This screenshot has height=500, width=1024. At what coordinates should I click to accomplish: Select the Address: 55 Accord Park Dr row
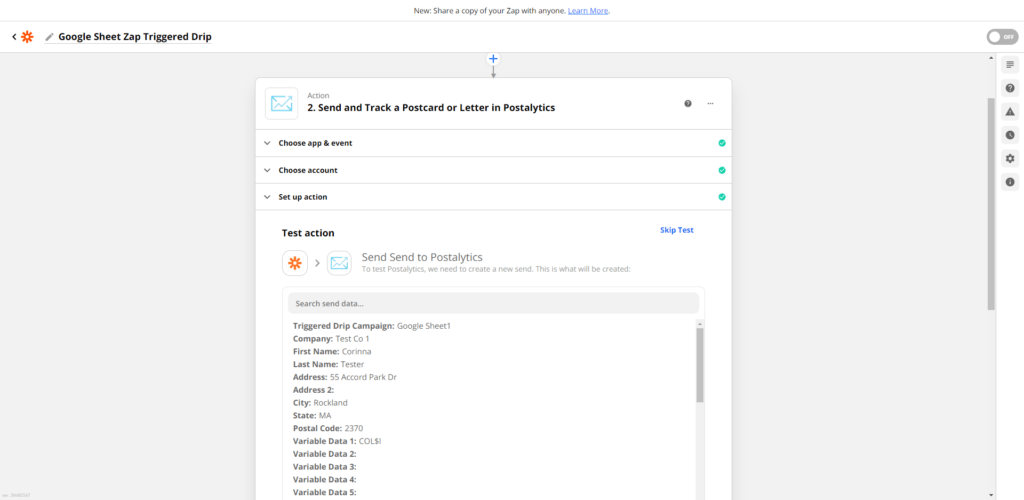click(x=345, y=377)
